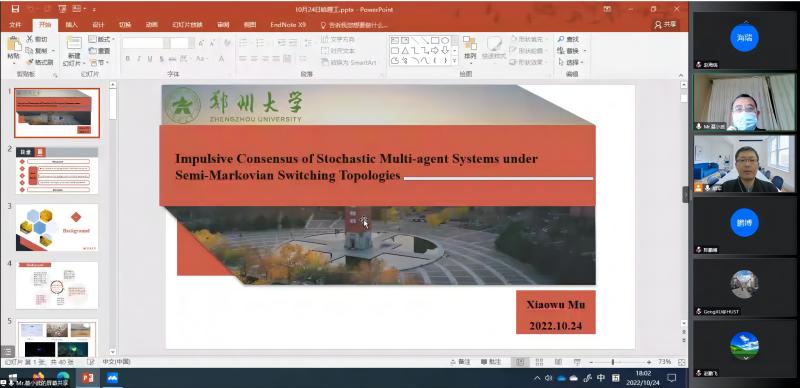Toggle Normal view in the status bar
Screen dimensions: 800x388
[x=520, y=362]
